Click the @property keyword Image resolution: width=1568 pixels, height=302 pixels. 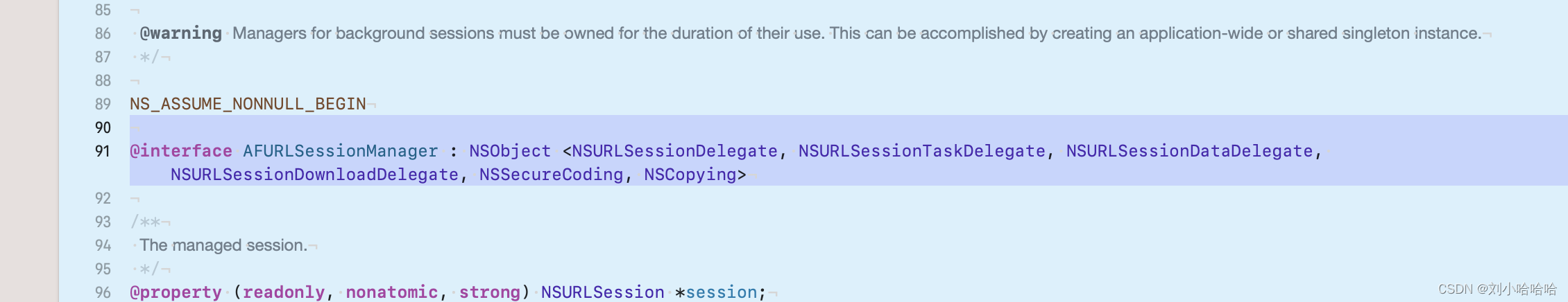point(176,292)
